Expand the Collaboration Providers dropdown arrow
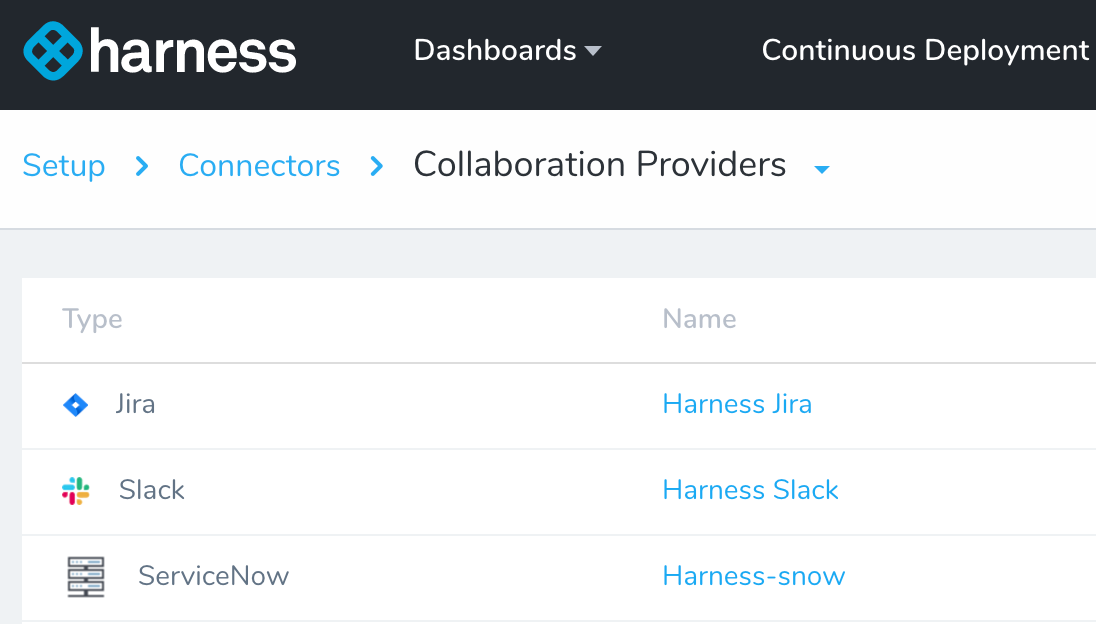 pos(822,169)
